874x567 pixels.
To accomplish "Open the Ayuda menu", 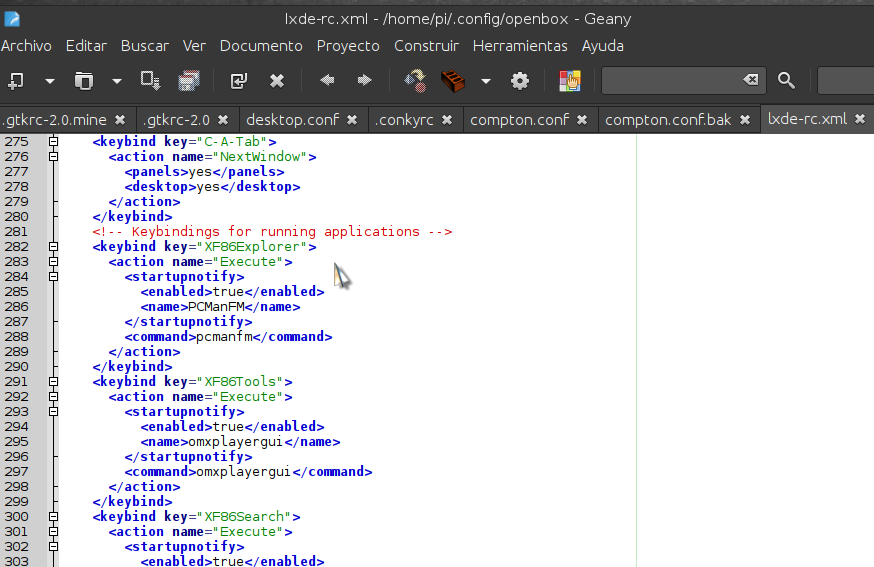I will pos(603,46).
